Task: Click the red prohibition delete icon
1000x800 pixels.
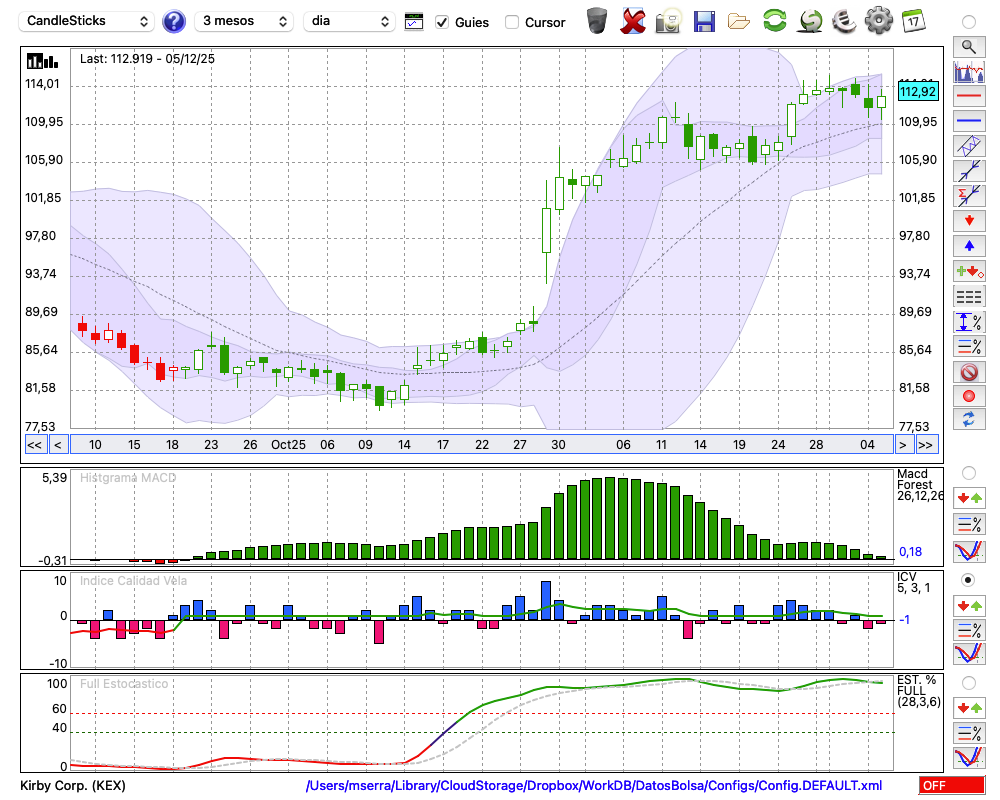Action: 968,372
